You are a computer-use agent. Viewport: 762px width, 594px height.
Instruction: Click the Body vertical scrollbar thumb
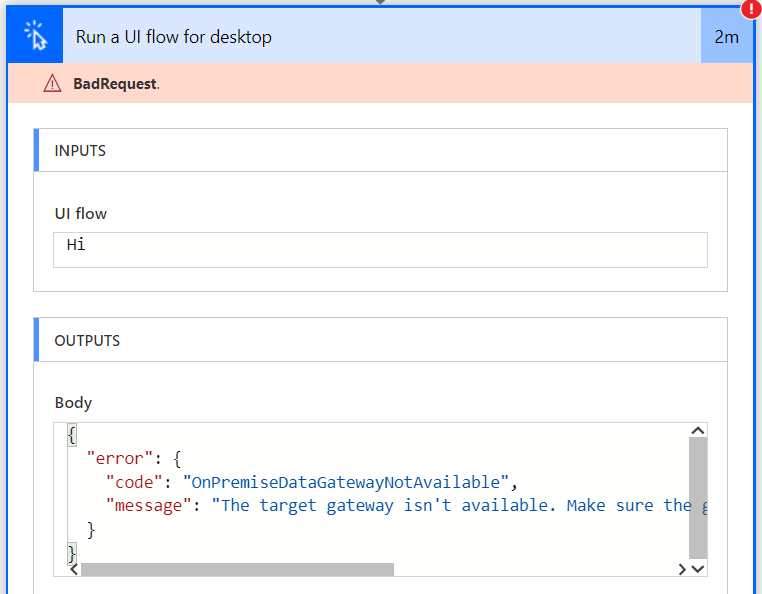698,498
